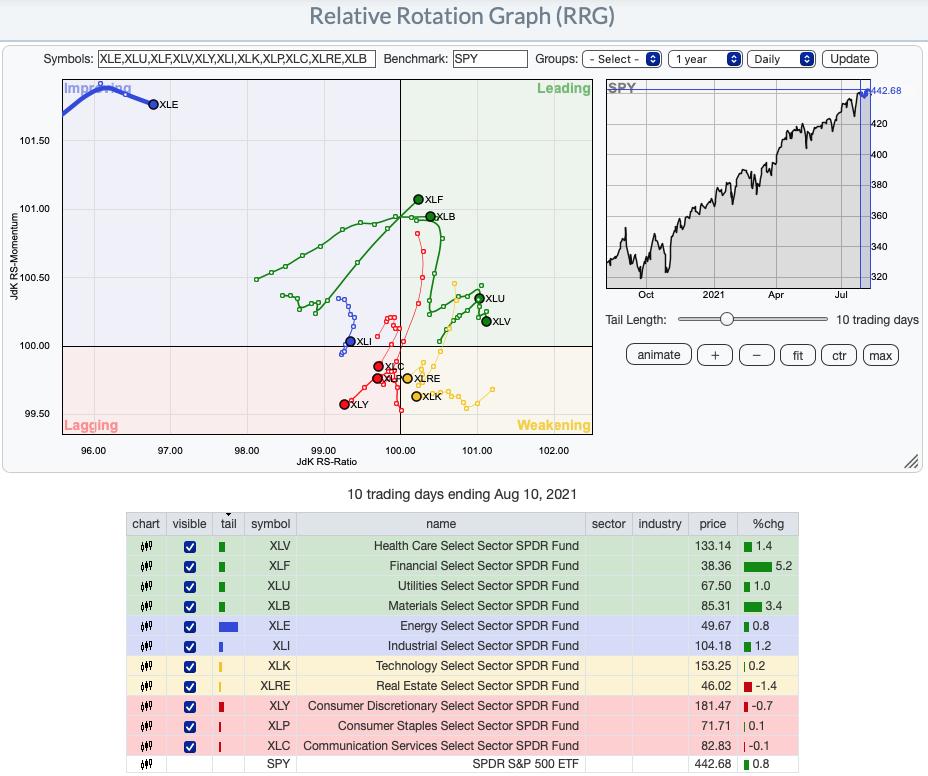Select the XLE point on the graph
This screenshot has width=928, height=776.
tap(153, 104)
